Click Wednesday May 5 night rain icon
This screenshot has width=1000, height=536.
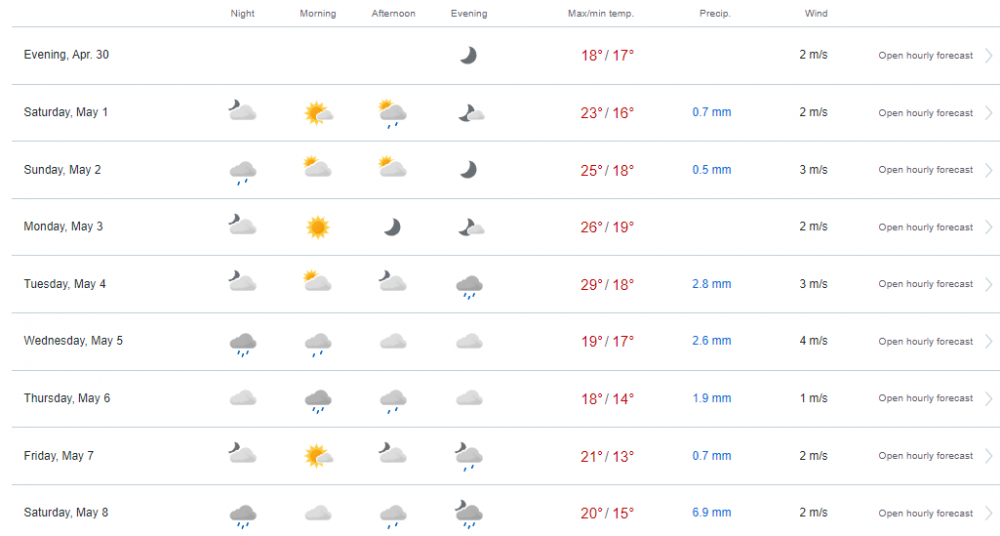243,344
